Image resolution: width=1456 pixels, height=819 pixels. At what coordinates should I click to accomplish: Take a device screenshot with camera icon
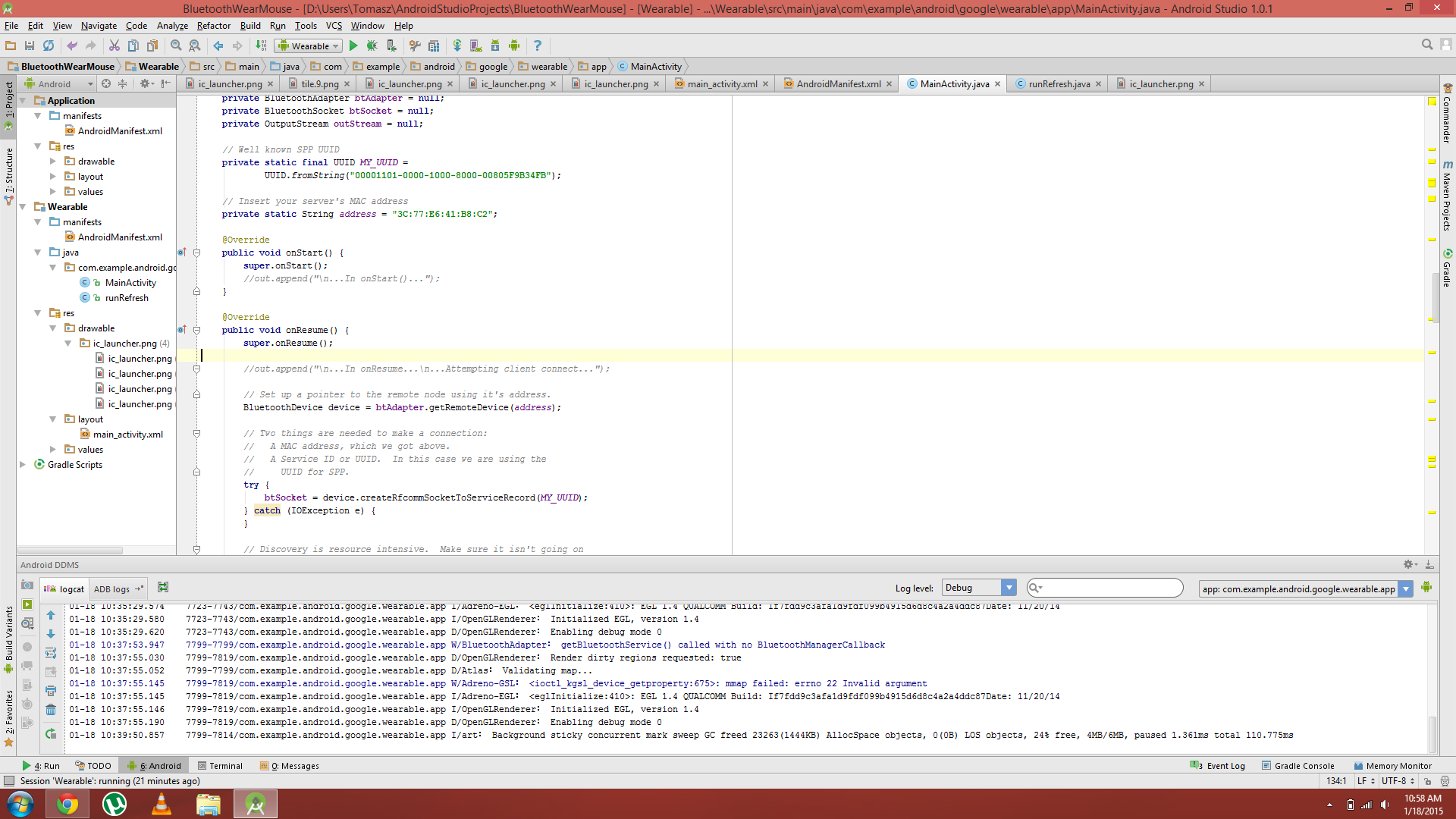27,585
